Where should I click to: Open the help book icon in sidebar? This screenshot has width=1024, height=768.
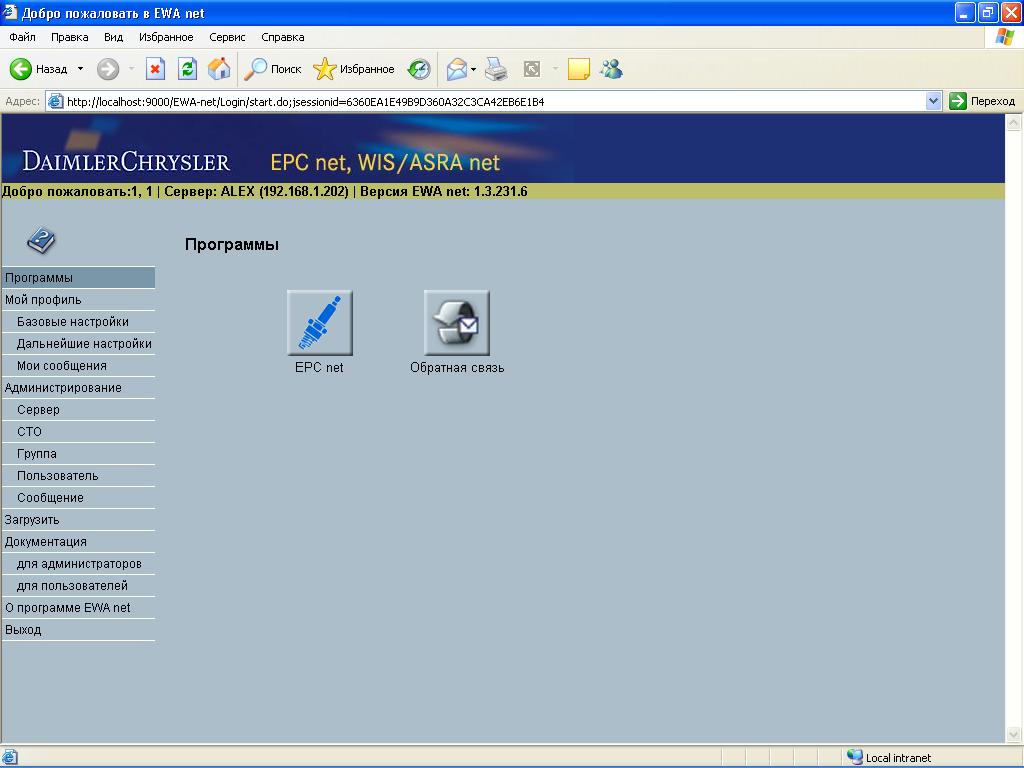41,240
